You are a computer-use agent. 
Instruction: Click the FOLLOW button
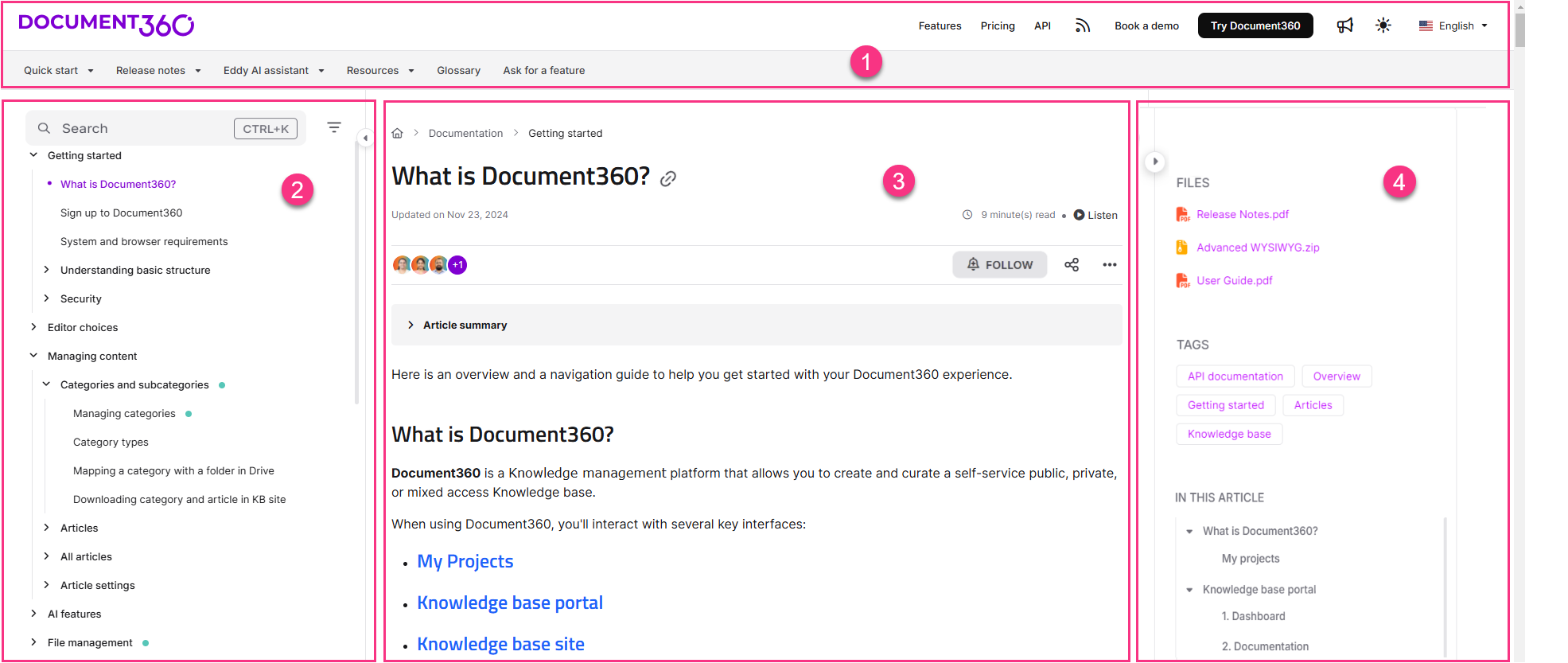pyautogui.click(x=1000, y=265)
